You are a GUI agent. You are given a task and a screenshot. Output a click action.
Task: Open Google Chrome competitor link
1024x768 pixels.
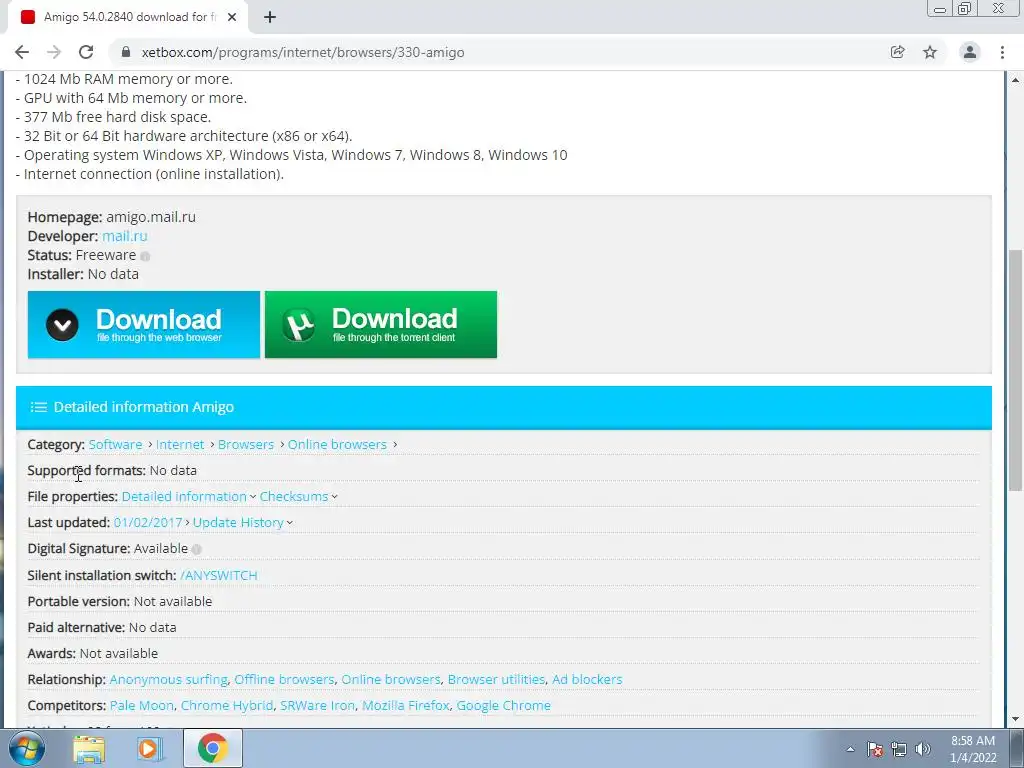[504, 705]
